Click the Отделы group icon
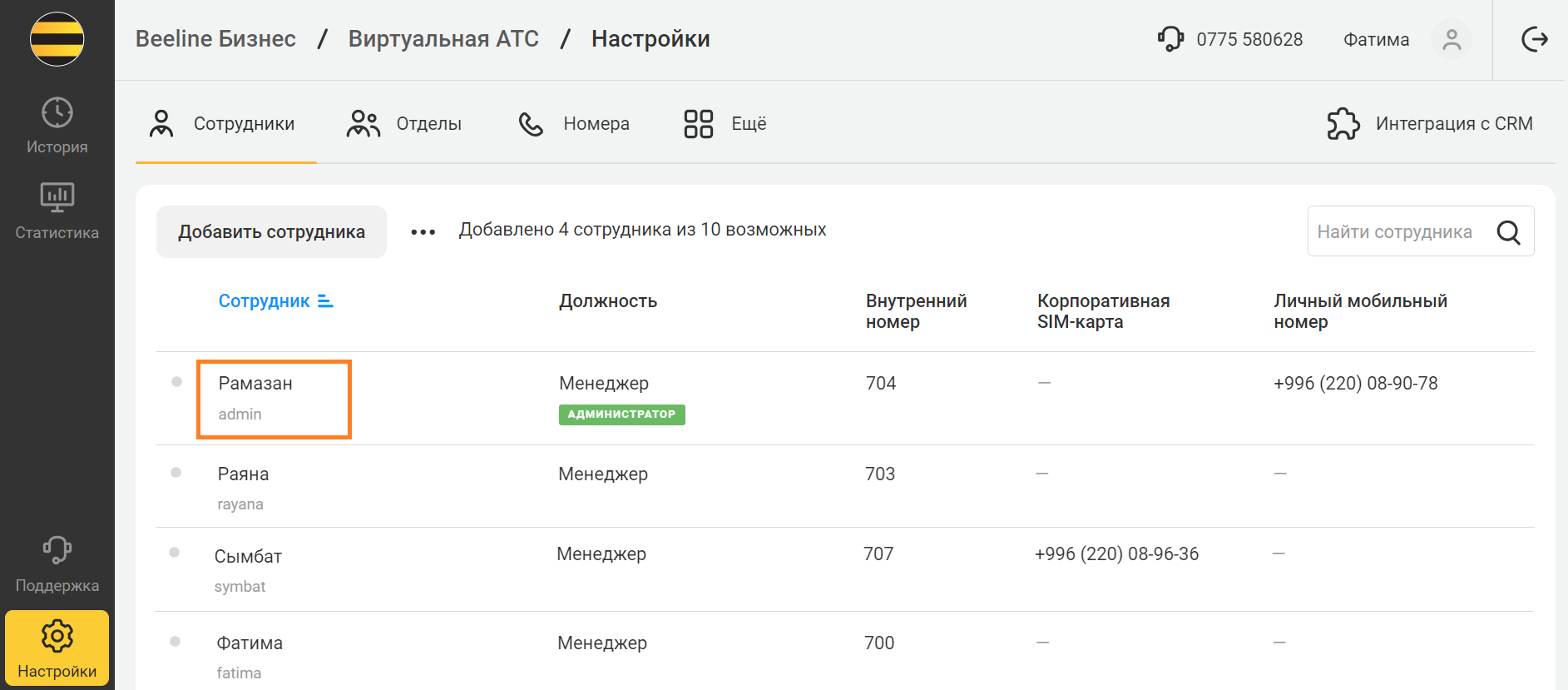The image size is (1568, 690). (x=364, y=123)
